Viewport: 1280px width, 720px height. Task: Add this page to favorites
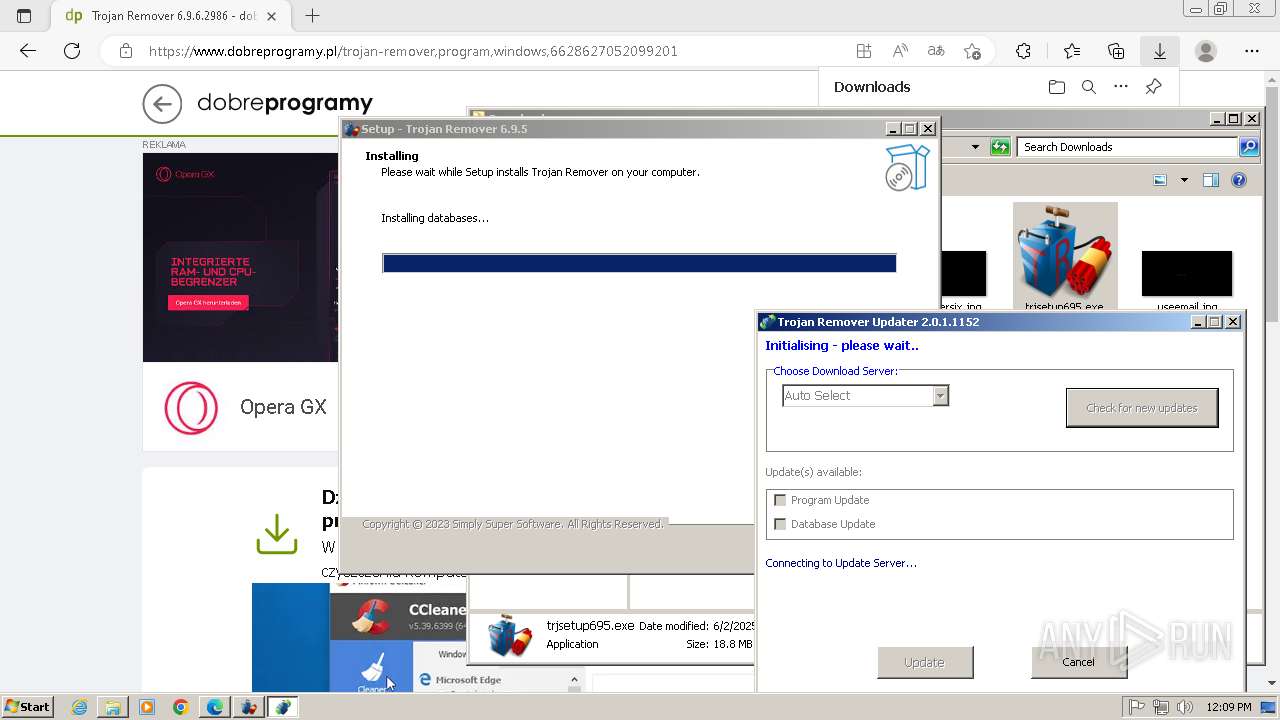(972, 51)
